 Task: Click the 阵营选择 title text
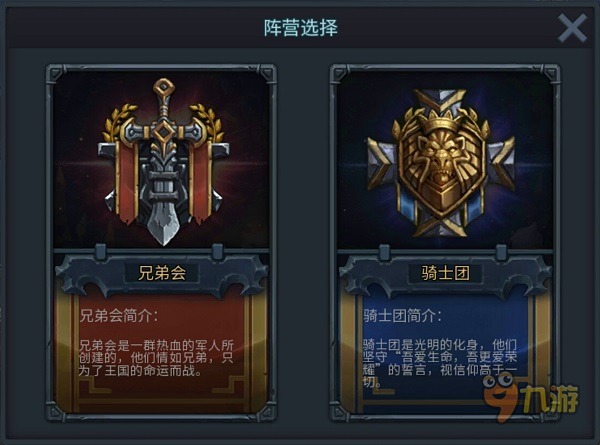coord(301,28)
